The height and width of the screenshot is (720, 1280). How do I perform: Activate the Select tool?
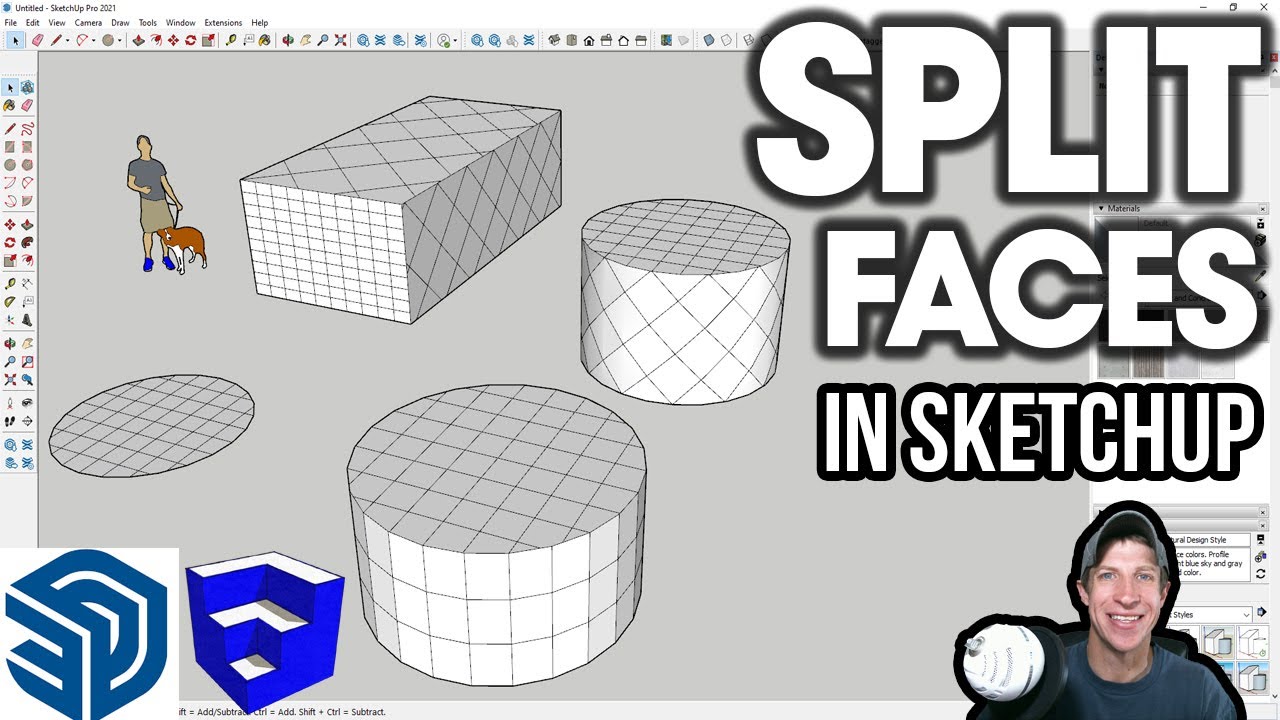tap(14, 40)
